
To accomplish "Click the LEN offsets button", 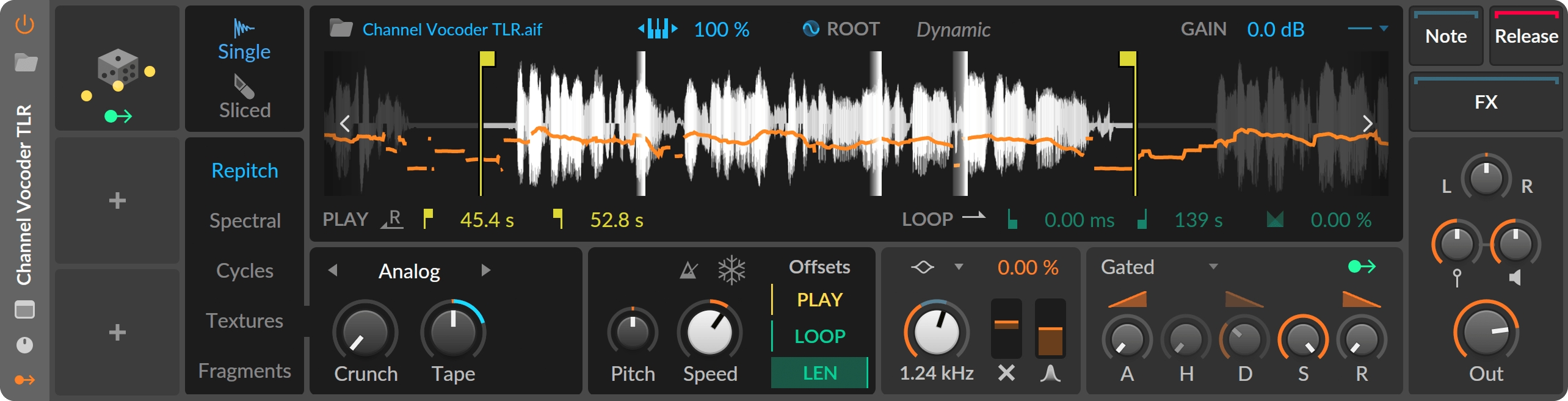I will 819,373.
